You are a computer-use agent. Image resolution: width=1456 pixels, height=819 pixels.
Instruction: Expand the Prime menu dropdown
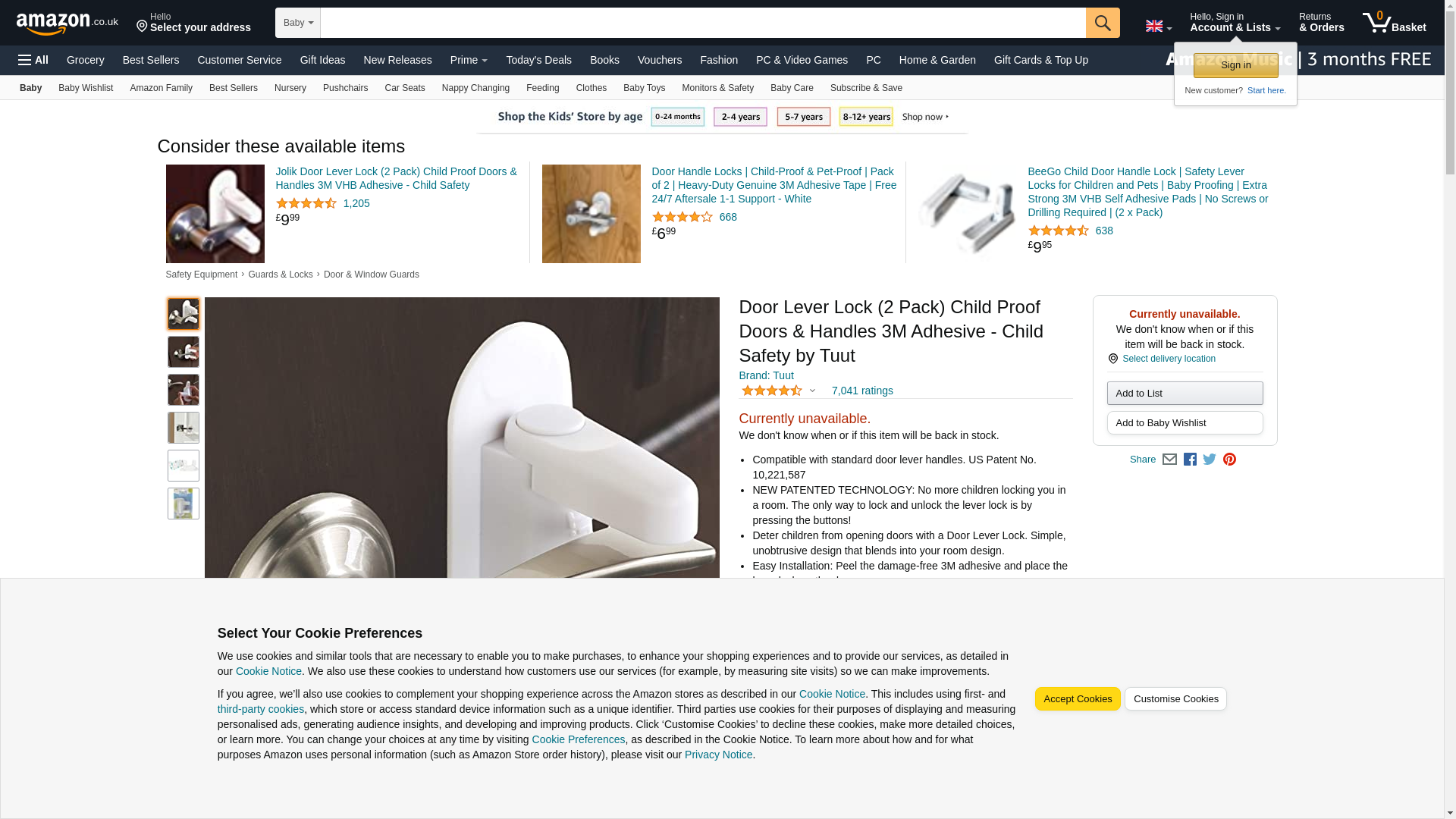pos(469,60)
